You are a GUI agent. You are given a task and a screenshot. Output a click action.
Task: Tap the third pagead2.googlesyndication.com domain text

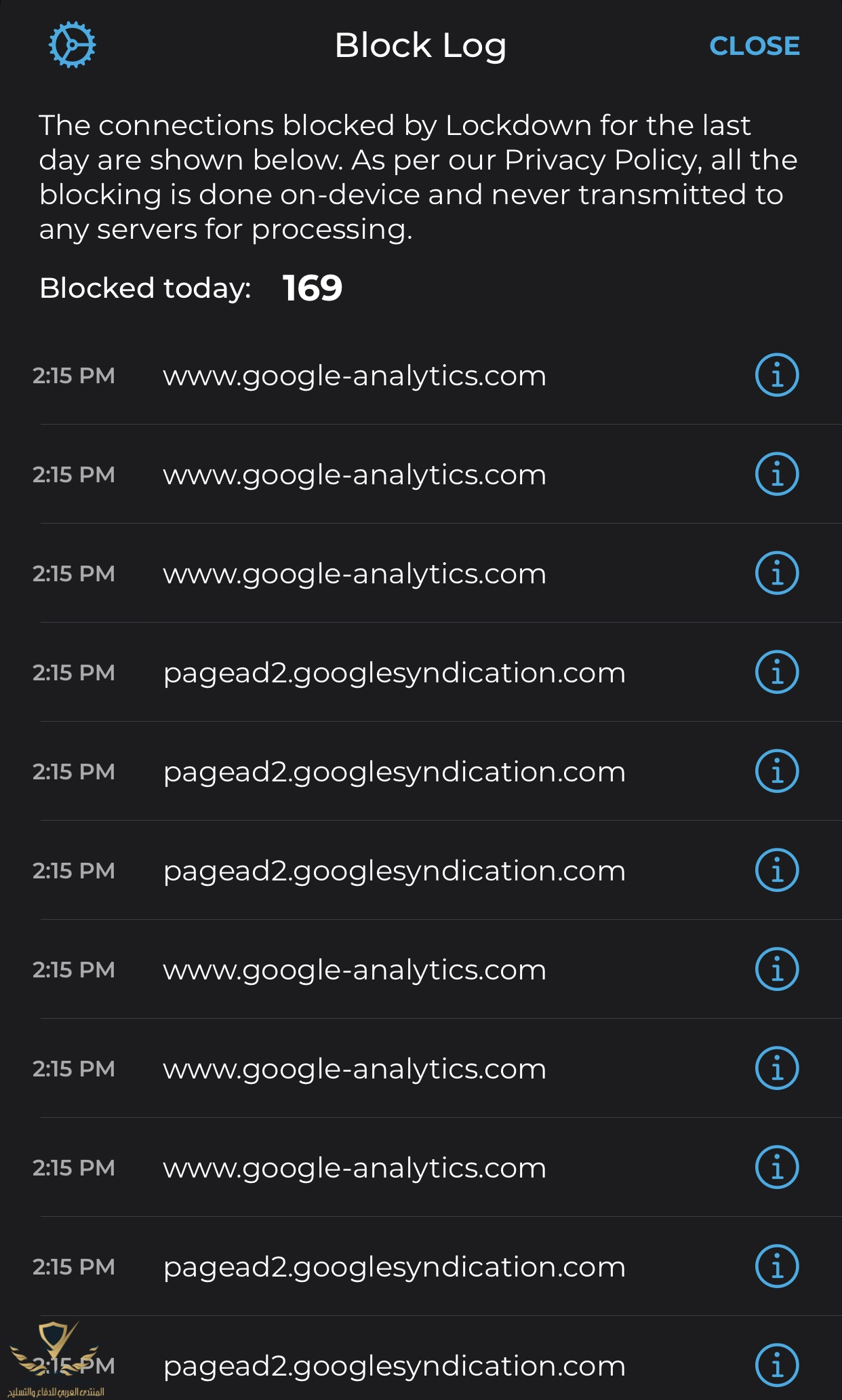point(394,871)
